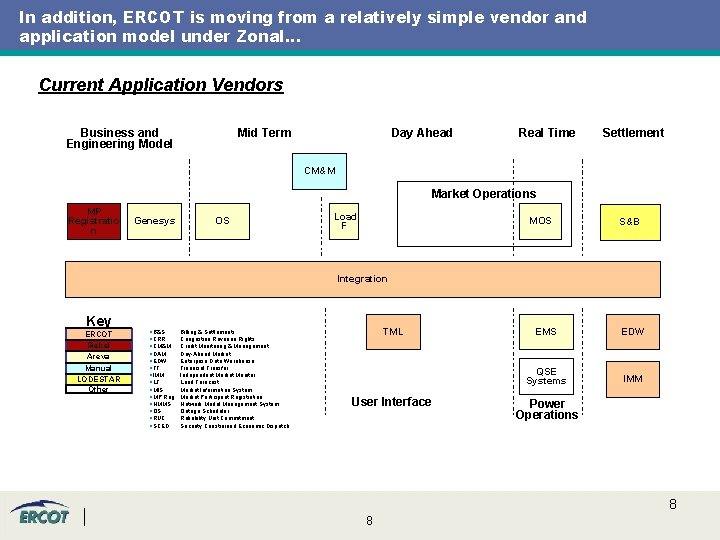720x540 pixels.
Task: Click the QSE Systems box
Action: (x=546, y=377)
